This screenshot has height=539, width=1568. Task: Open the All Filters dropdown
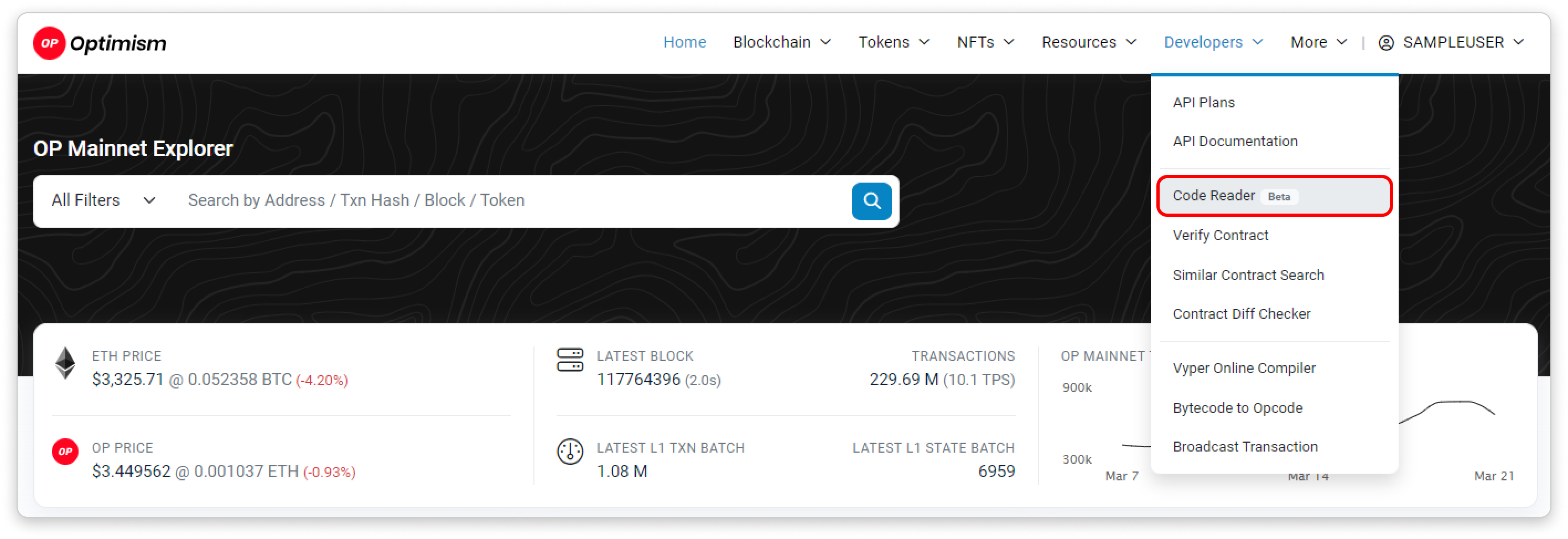tap(103, 200)
